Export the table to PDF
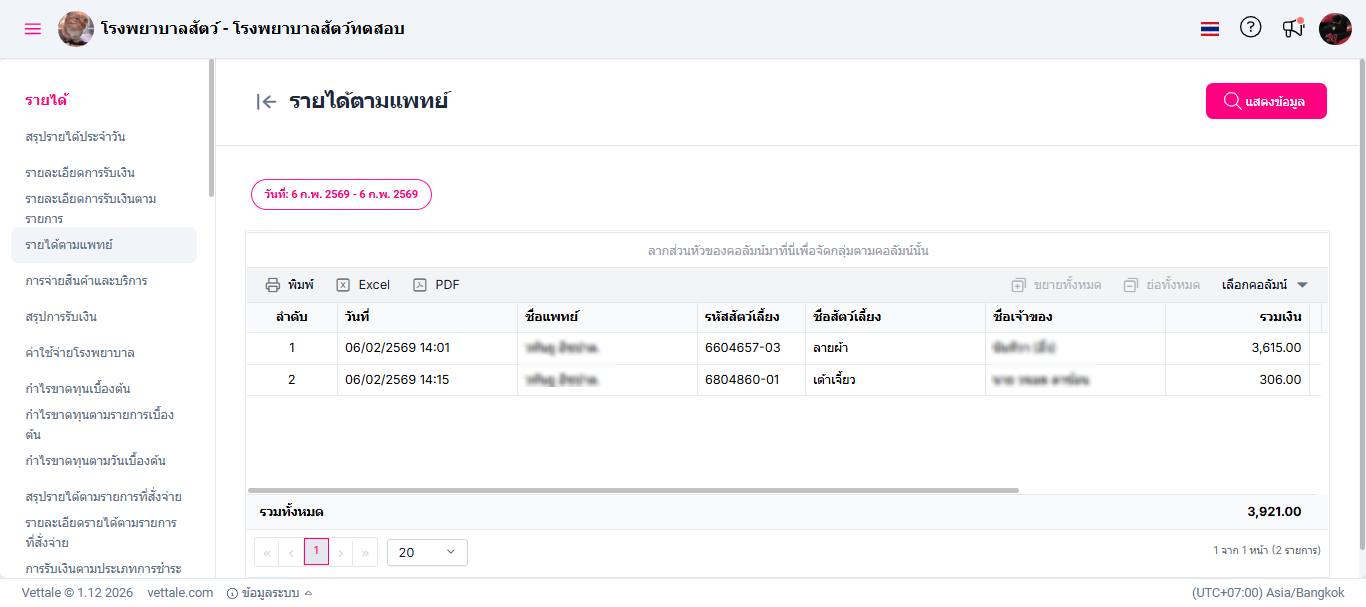The width and height of the screenshot is (1366, 607). (436, 285)
